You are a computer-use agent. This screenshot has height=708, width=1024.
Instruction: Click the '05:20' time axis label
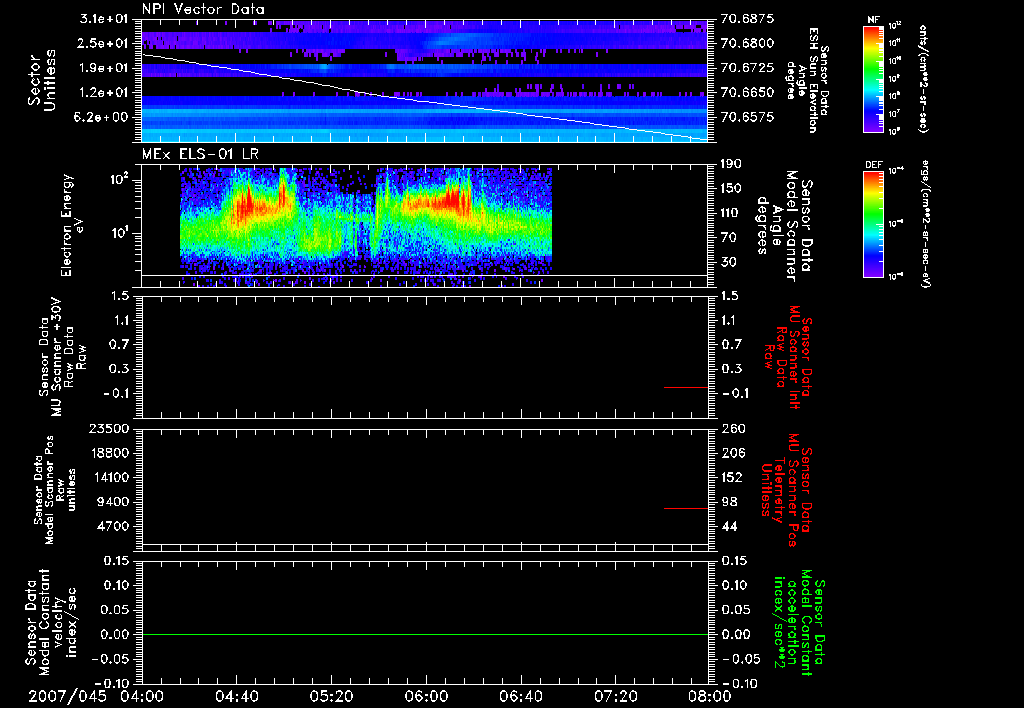pyautogui.click(x=331, y=696)
